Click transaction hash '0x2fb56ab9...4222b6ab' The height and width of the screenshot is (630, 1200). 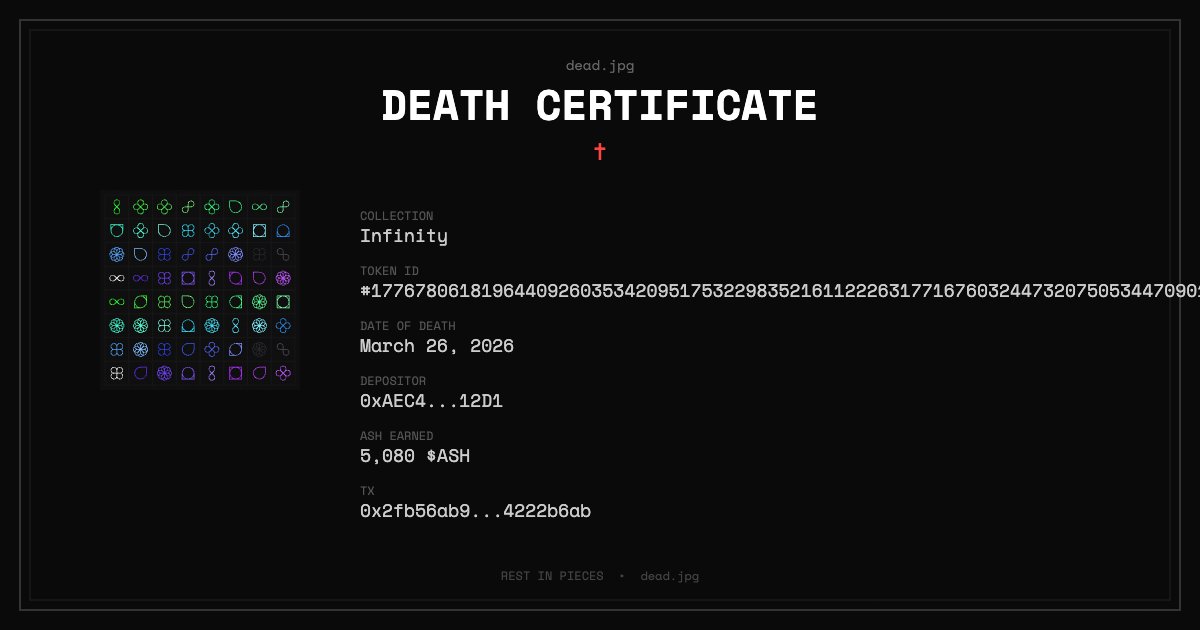(x=475, y=511)
